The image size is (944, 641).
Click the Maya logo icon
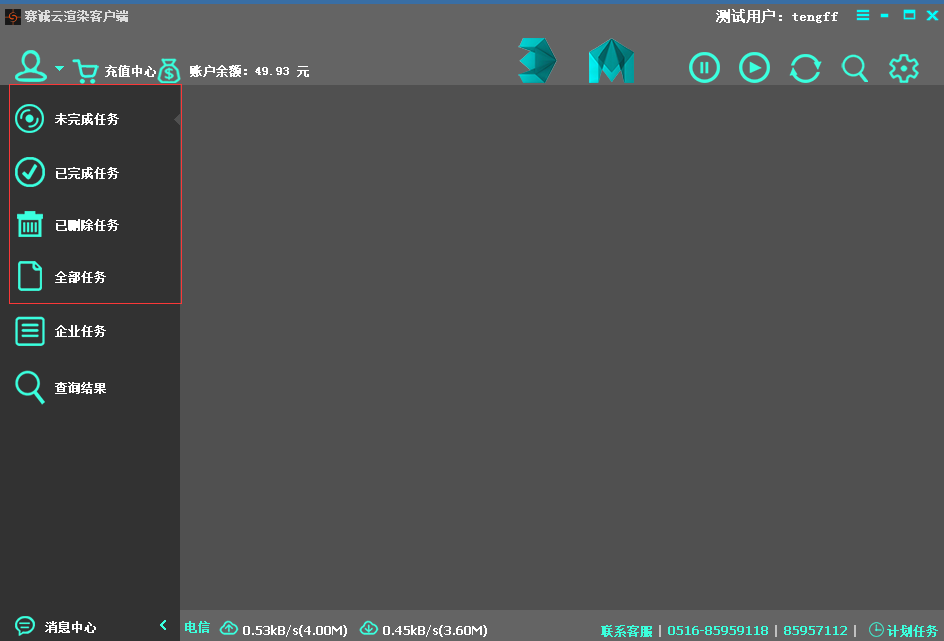[x=611, y=62]
